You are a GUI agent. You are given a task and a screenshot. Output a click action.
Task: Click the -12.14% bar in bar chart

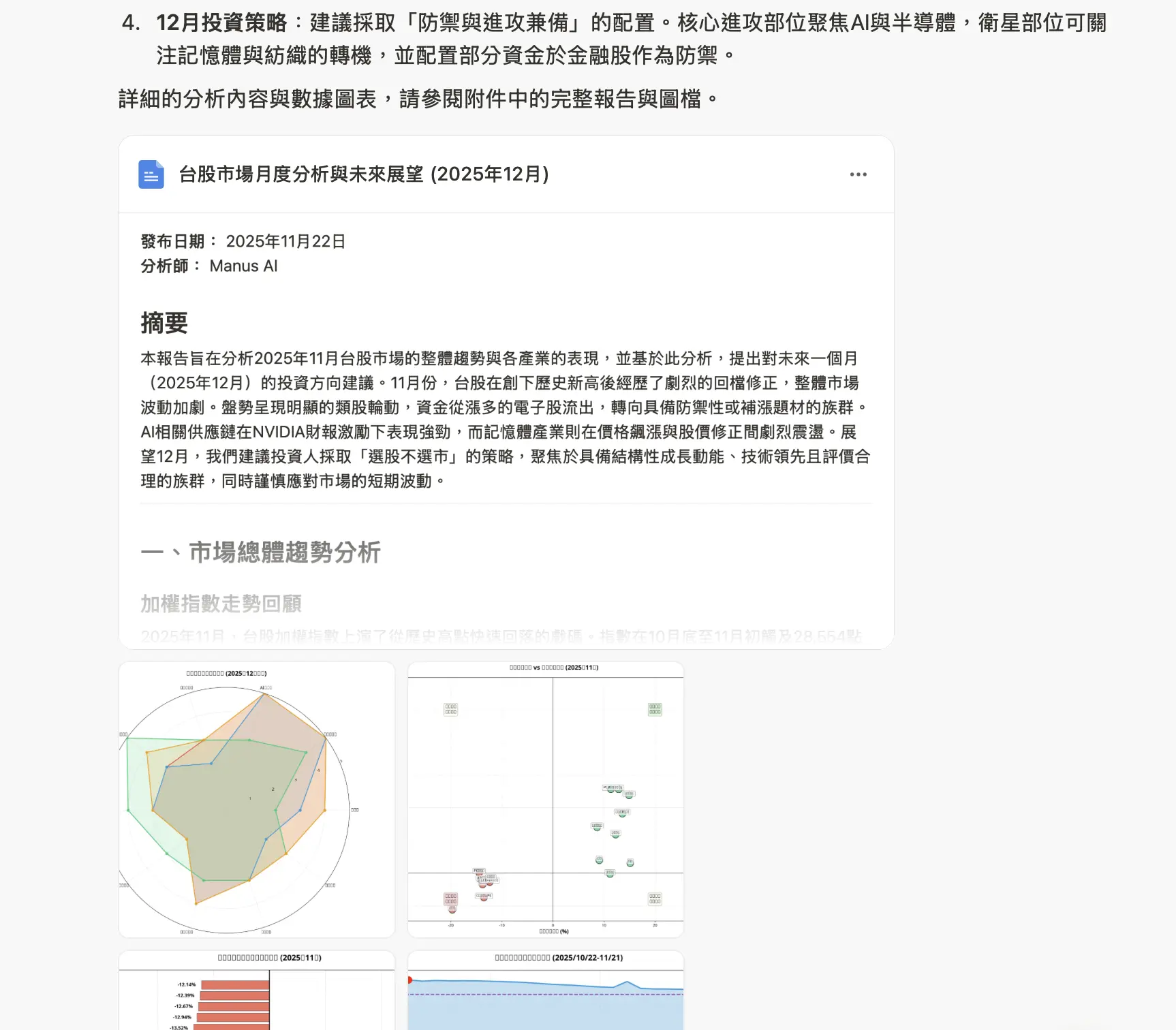(x=235, y=984)
